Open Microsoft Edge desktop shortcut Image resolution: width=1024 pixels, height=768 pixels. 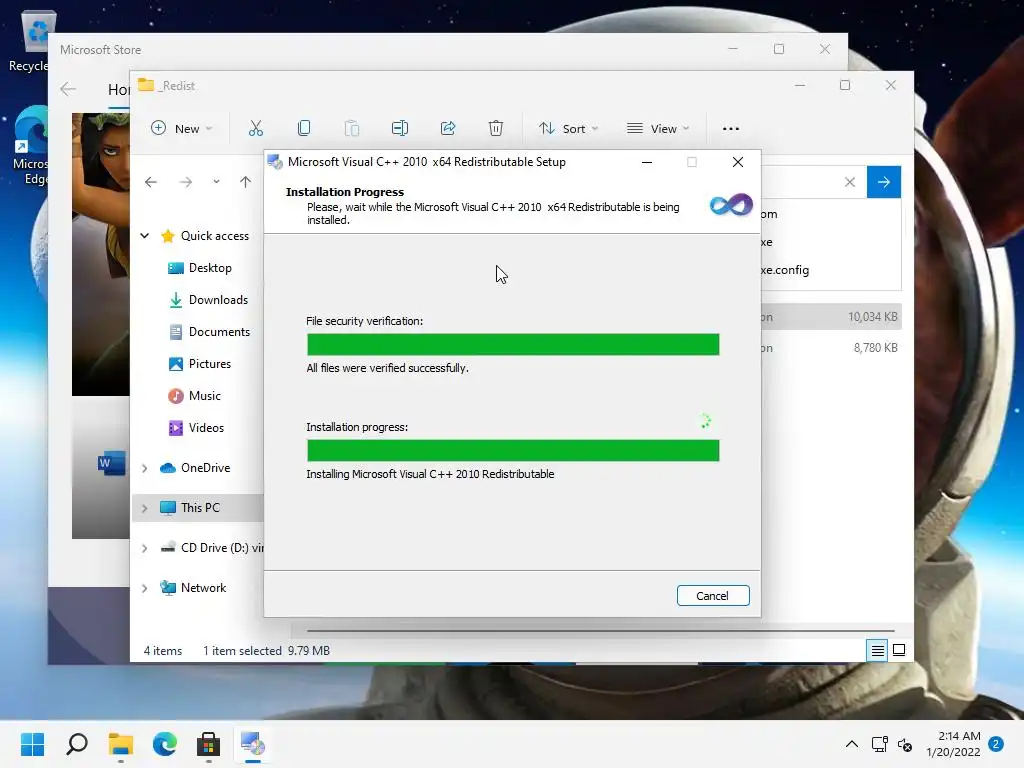click(30, 147)
